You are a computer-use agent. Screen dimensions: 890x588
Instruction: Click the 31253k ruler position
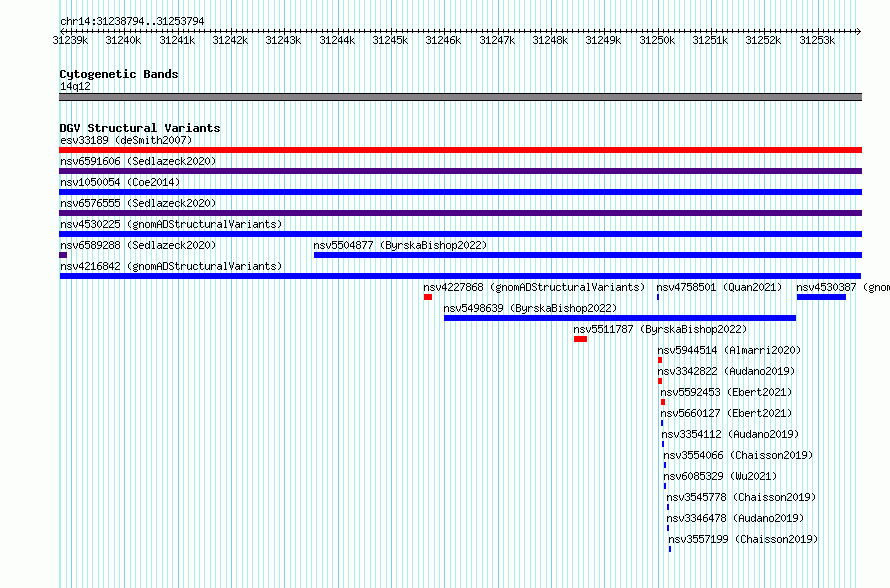(x=817, y=40)
